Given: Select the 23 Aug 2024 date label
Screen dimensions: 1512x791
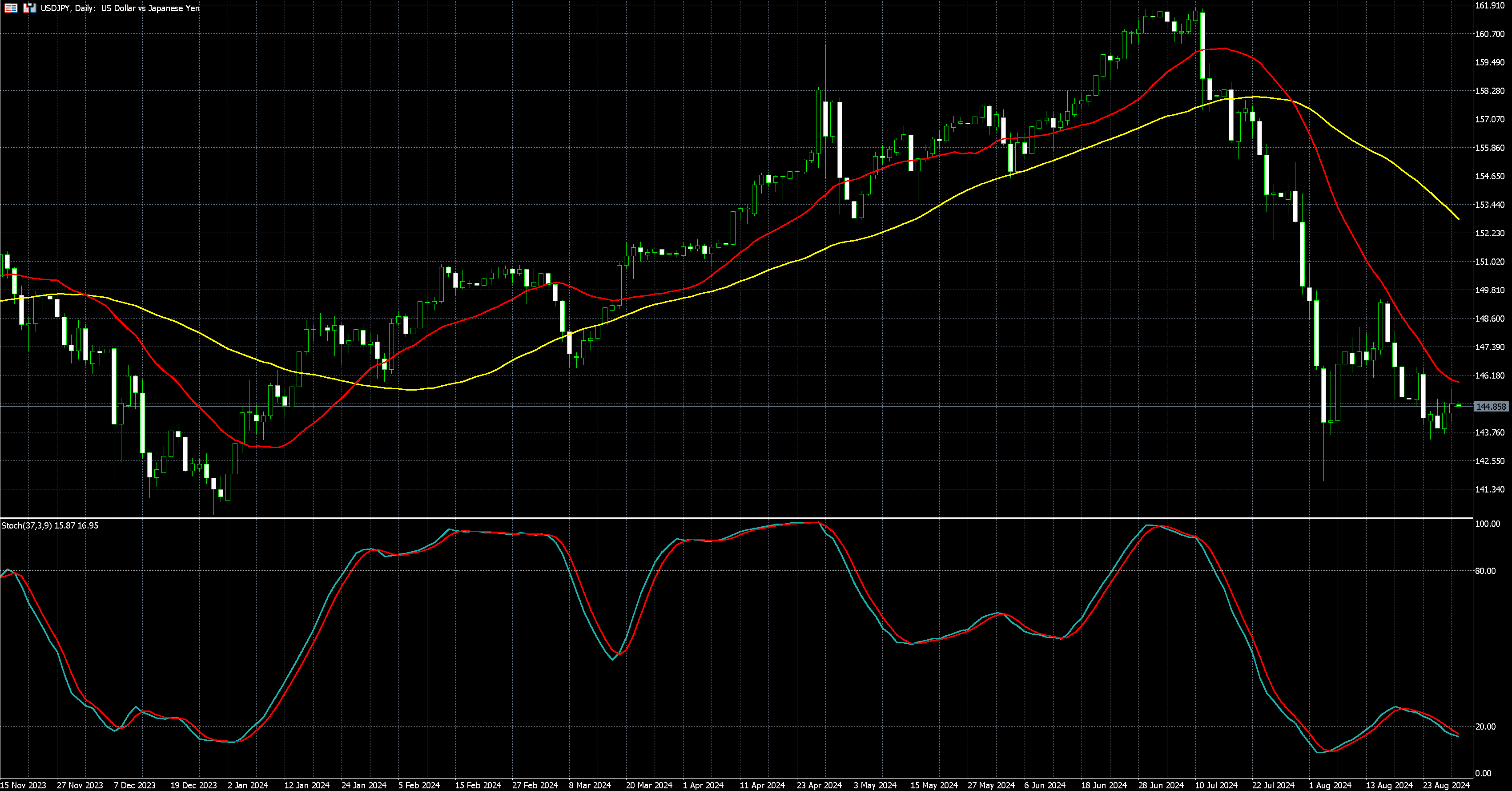Looking at the screenshot, I should tap(1446, 785).
